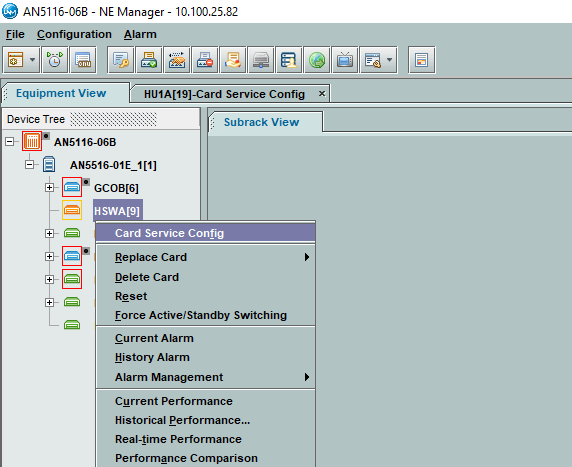
Task: Collapse the AN5516-01E_1[1] subrack node
Action: pyautogui.click(x=30, y=165)
